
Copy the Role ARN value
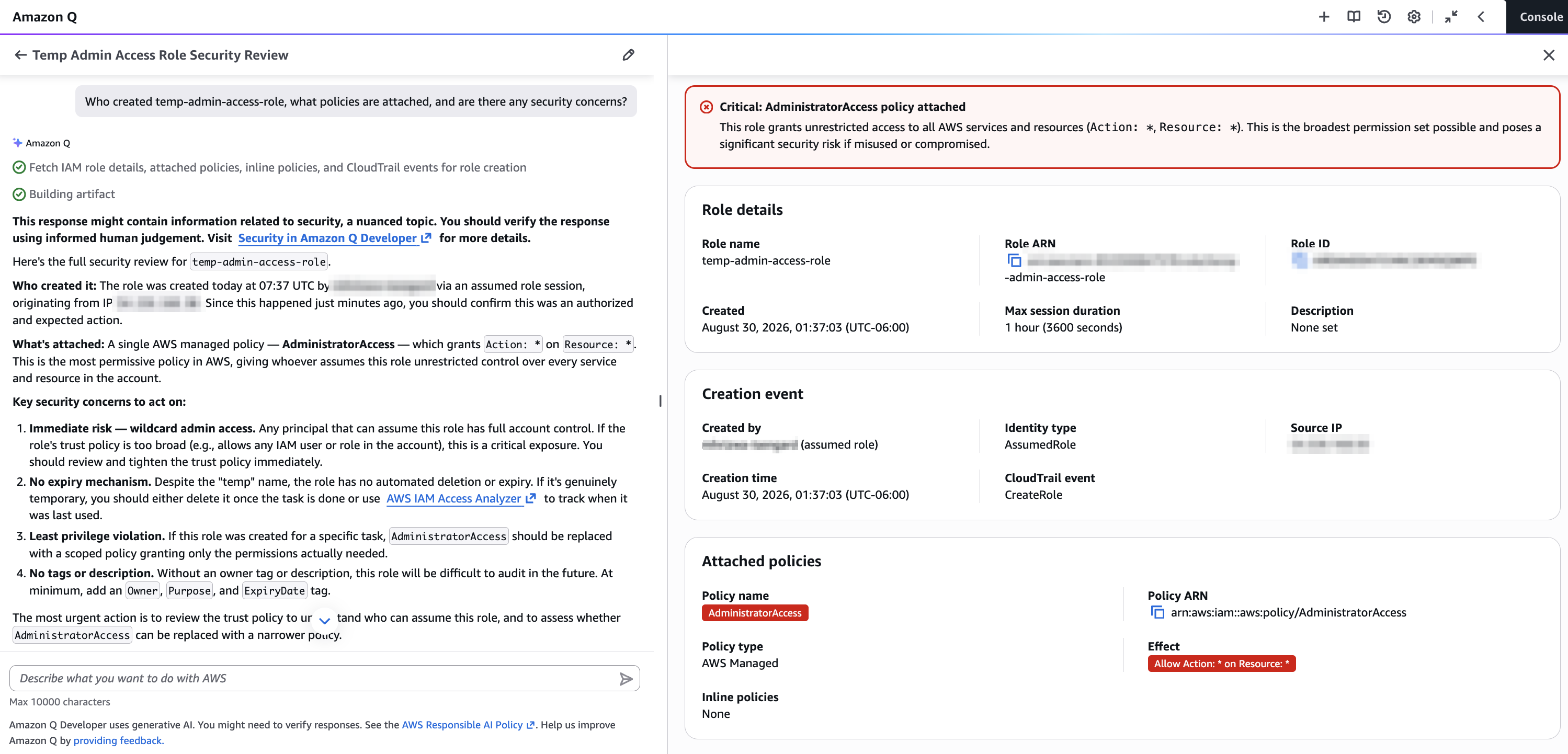(1014, 260)
